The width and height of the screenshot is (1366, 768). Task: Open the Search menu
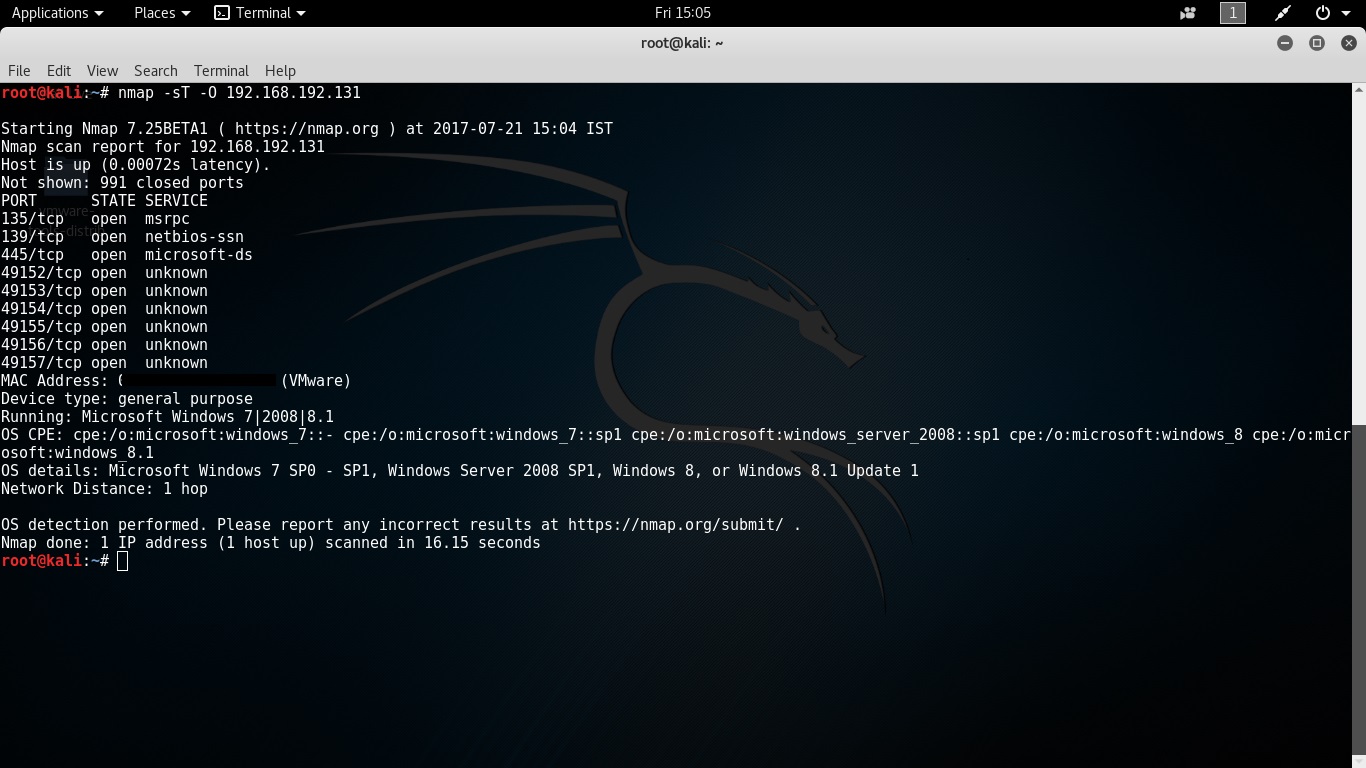[155, 71]
